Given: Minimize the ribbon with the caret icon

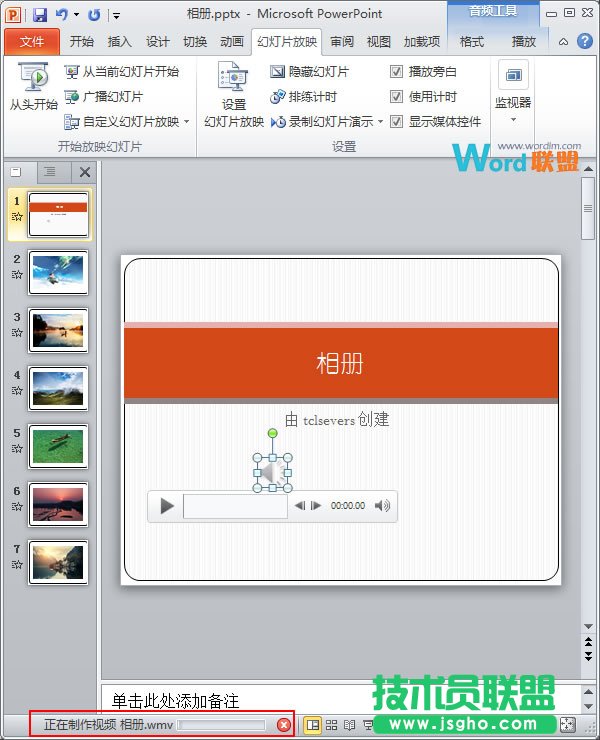Looking at the screenshot, I should tap(563, 42).
